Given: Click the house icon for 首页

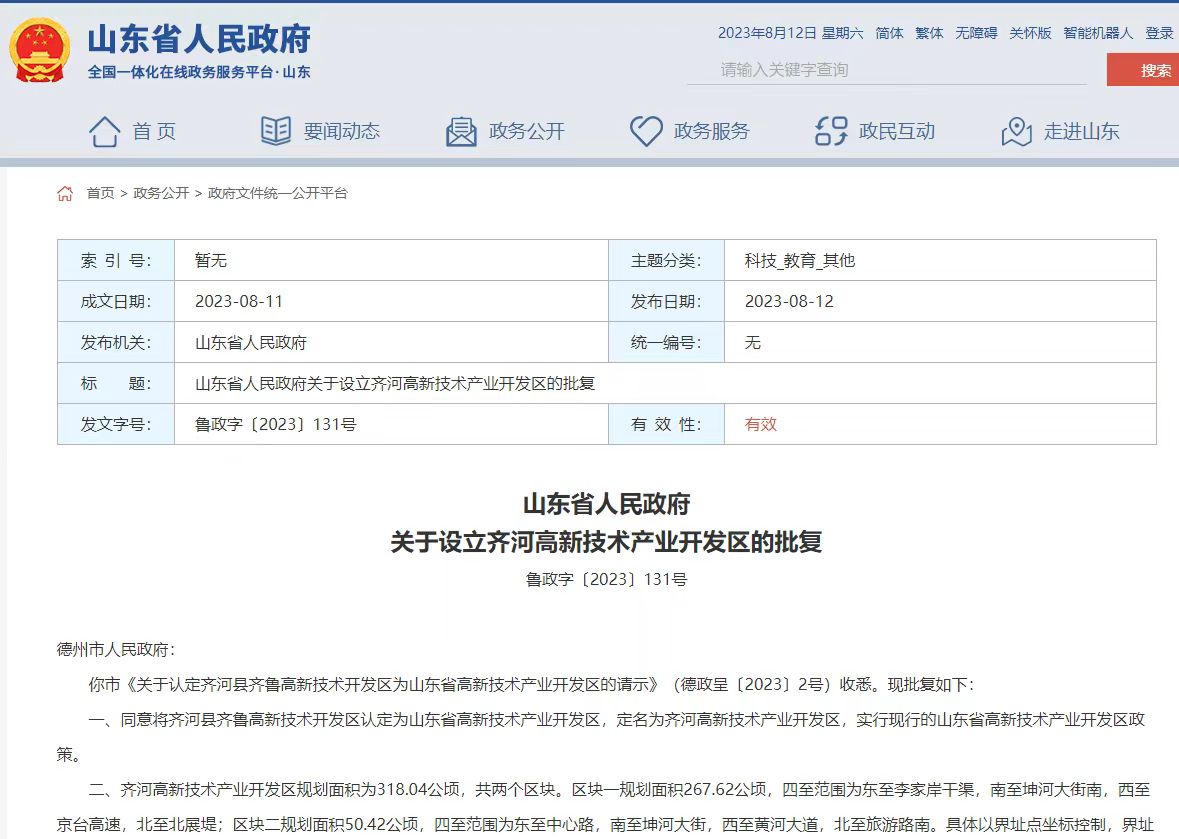Looking at the screenshot, I should [x=105, y=131].
